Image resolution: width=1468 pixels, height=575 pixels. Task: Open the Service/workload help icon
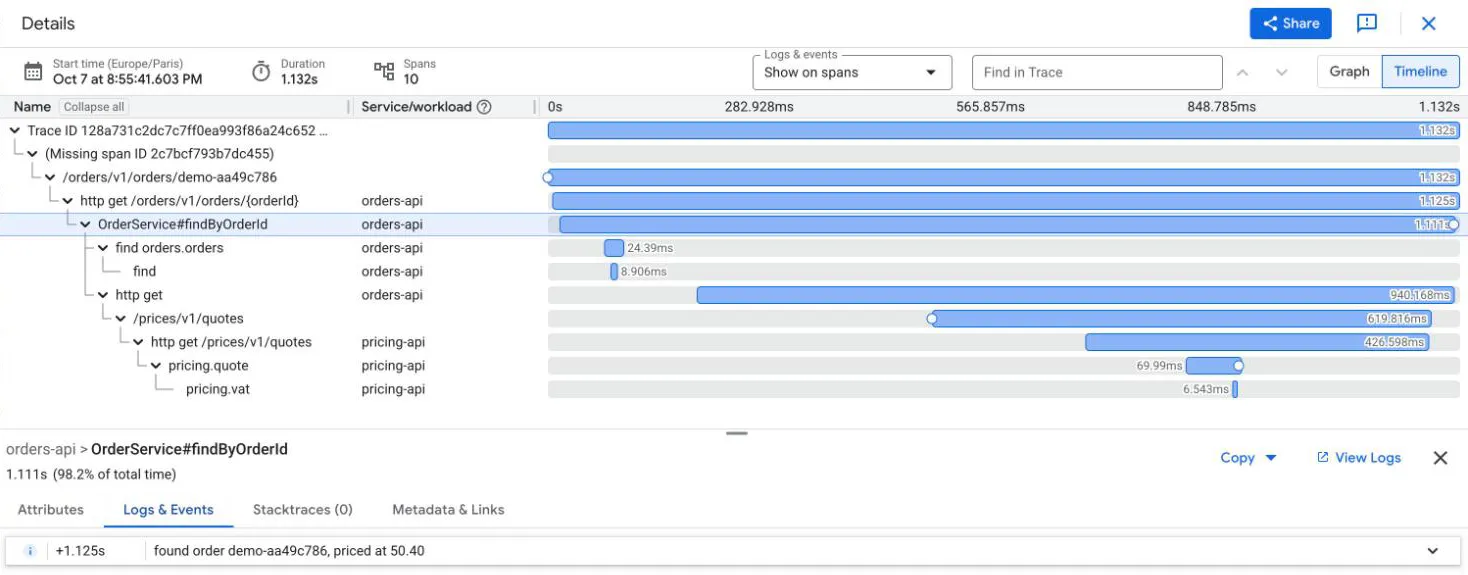point(484,107)
